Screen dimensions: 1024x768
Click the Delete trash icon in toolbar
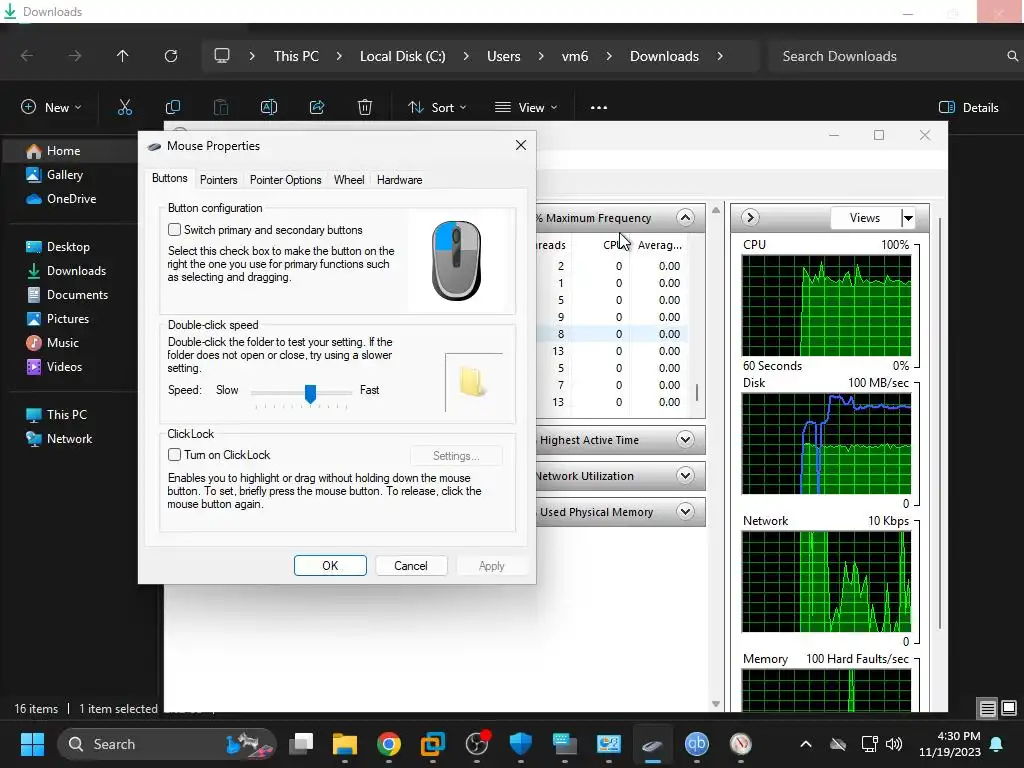click(x=365, y=107)
